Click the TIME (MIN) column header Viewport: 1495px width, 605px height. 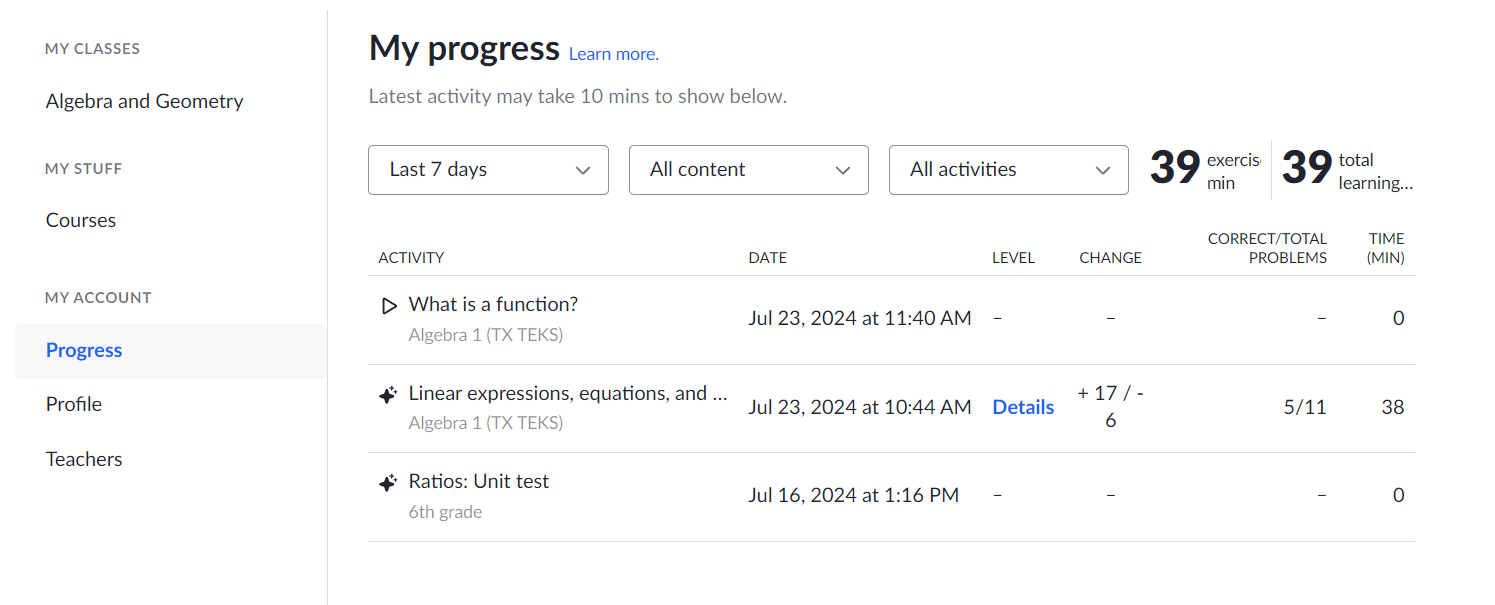pos(1386,247)
